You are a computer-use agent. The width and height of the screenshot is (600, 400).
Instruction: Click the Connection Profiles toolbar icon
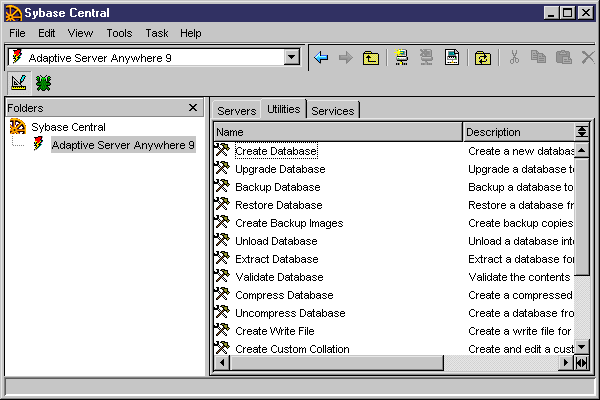click(x=452, y=57)
